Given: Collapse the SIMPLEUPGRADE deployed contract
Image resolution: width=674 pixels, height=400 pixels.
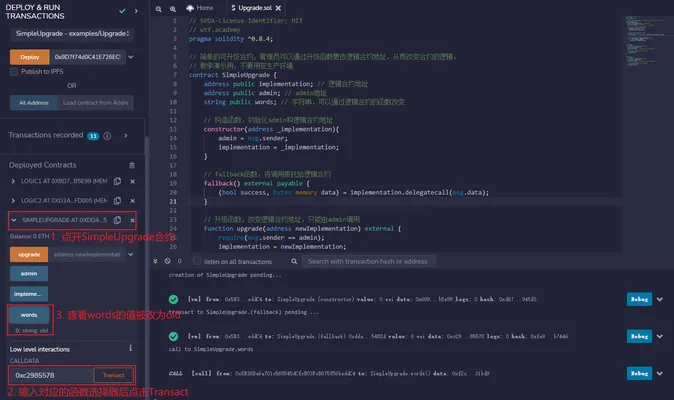Looking at the screenshot, I should (x=14, y=220).
